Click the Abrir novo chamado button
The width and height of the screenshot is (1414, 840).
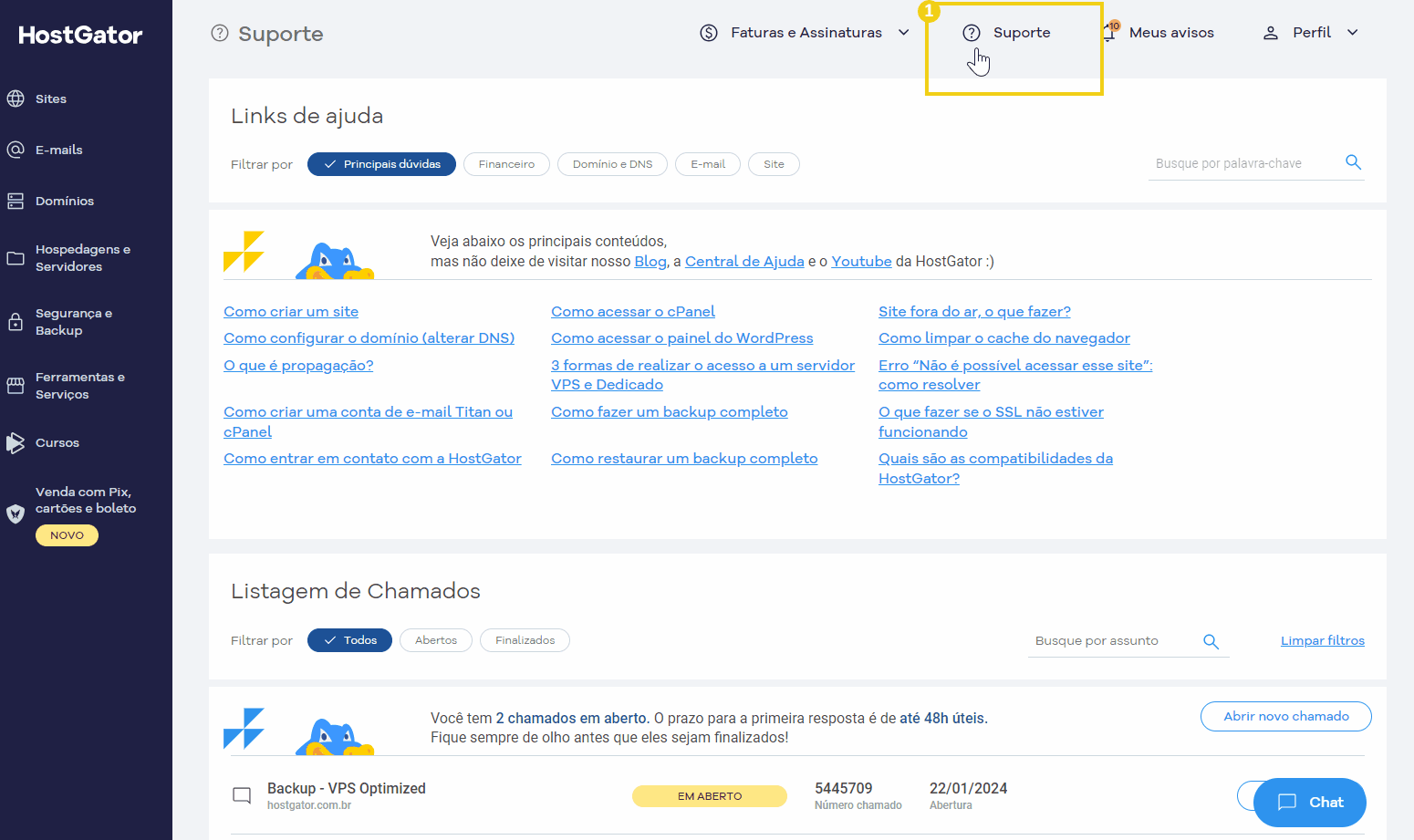click(1285, 716)
